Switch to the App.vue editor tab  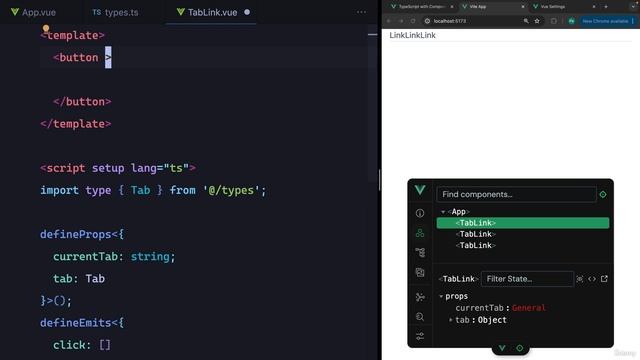tap(33, 12)
